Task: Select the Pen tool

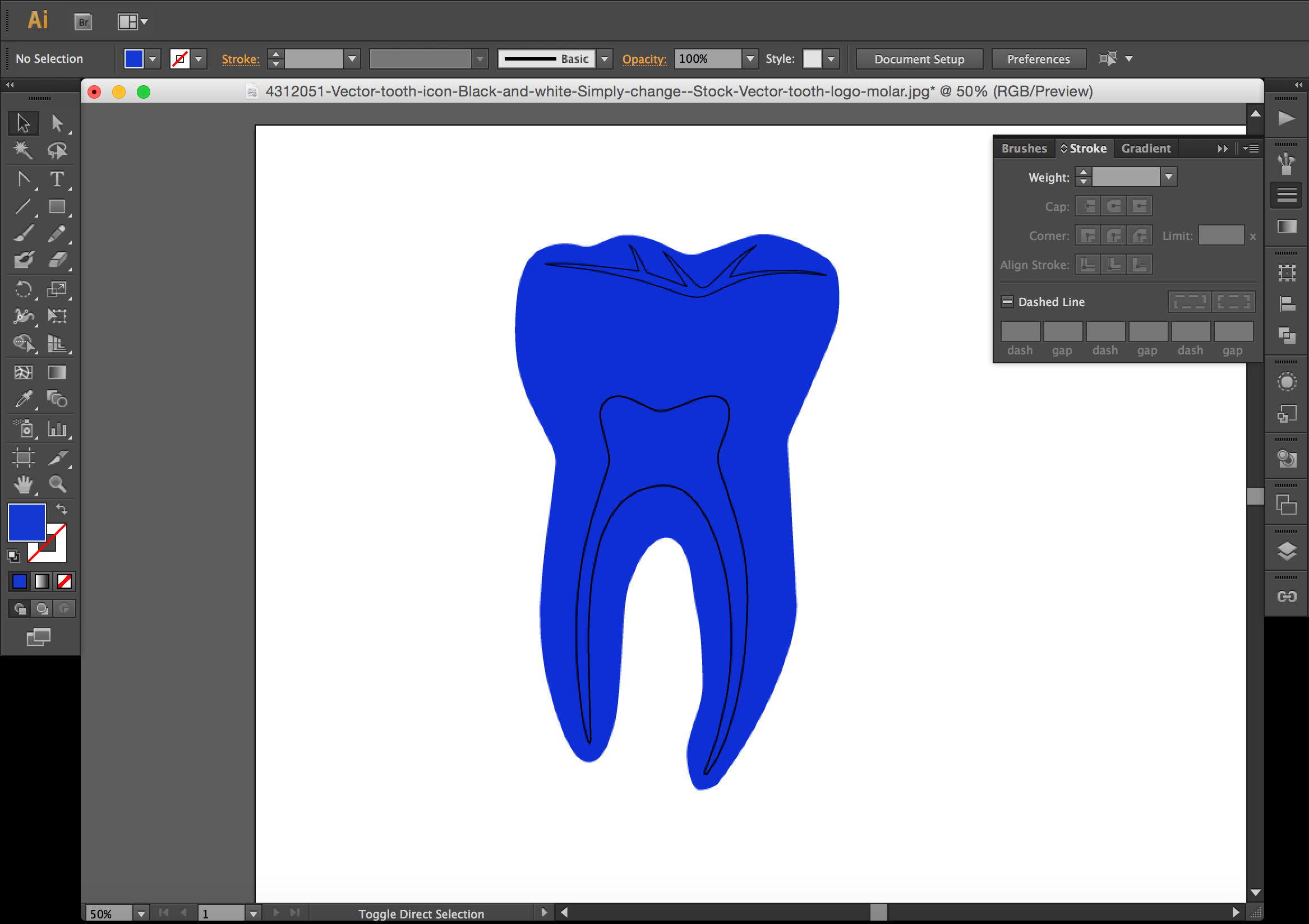Action: point(24,179)
